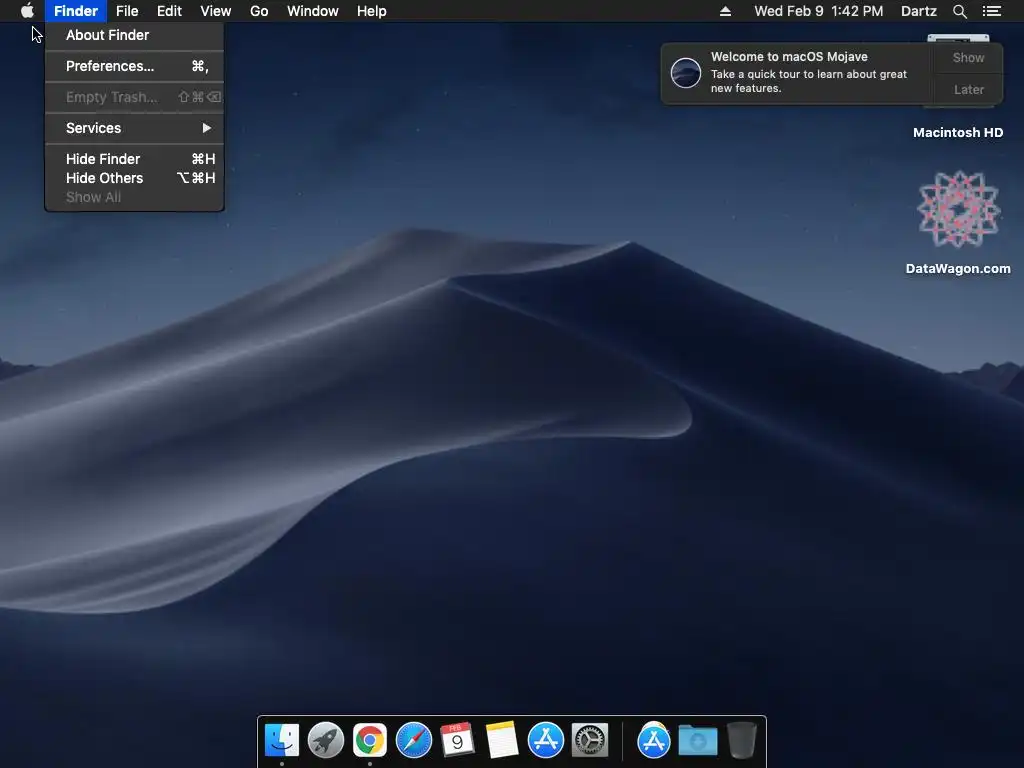Open the Trash in the Dock
This screenshot has width=1024, height=768.
[742, 740]
